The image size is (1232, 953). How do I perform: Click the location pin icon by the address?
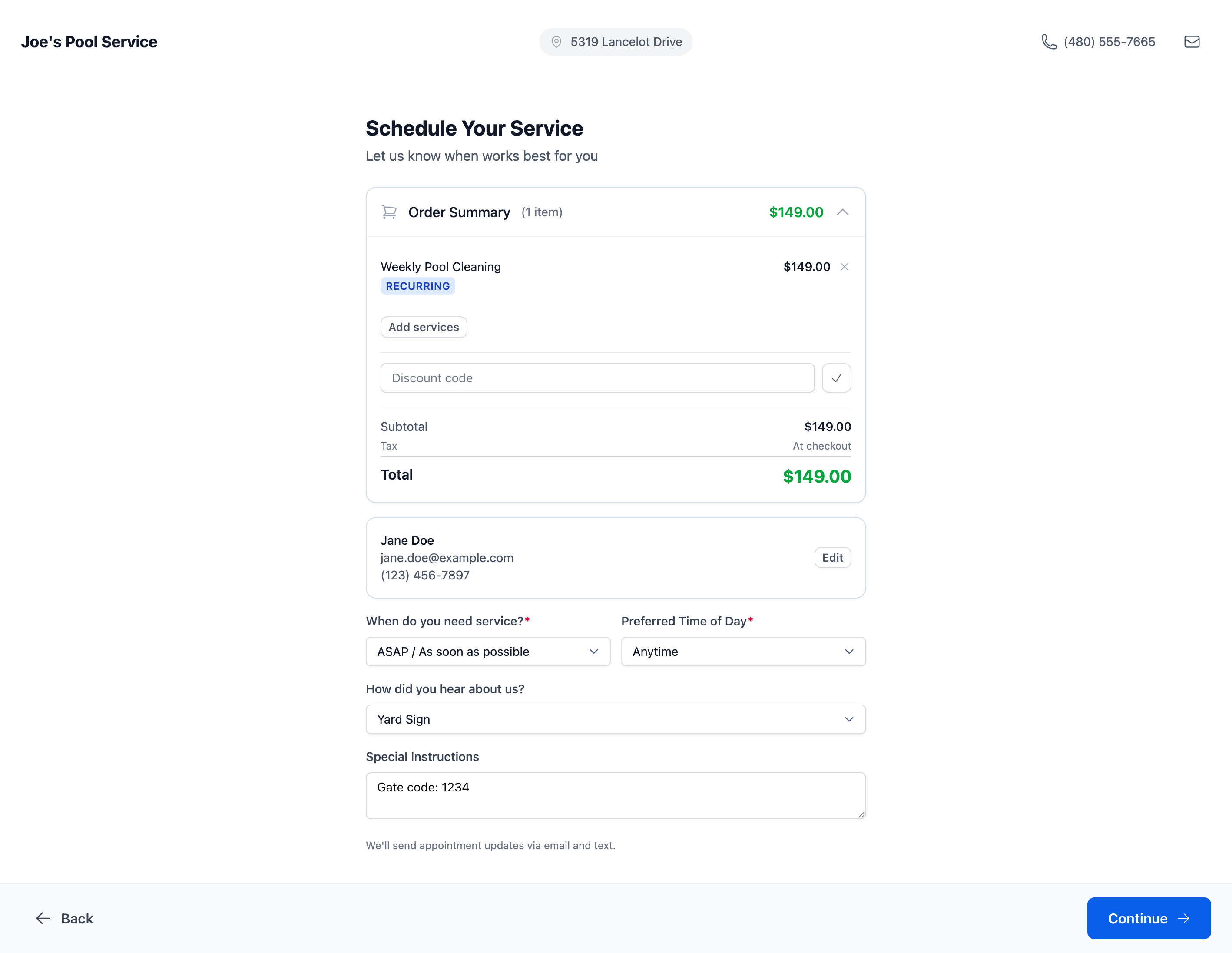(556, 41)
